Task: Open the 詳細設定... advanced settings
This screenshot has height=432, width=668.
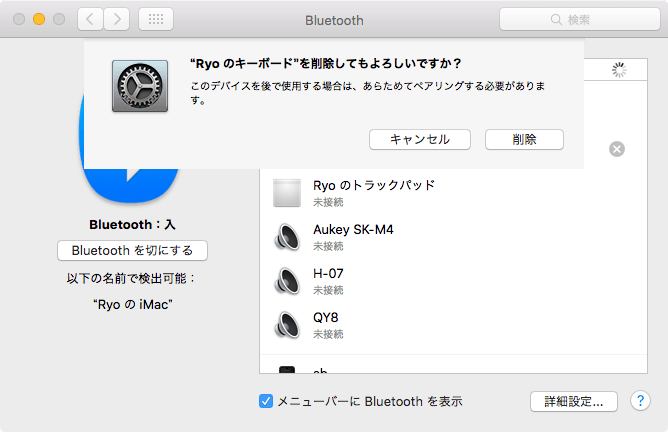Action: coord(573,401)
